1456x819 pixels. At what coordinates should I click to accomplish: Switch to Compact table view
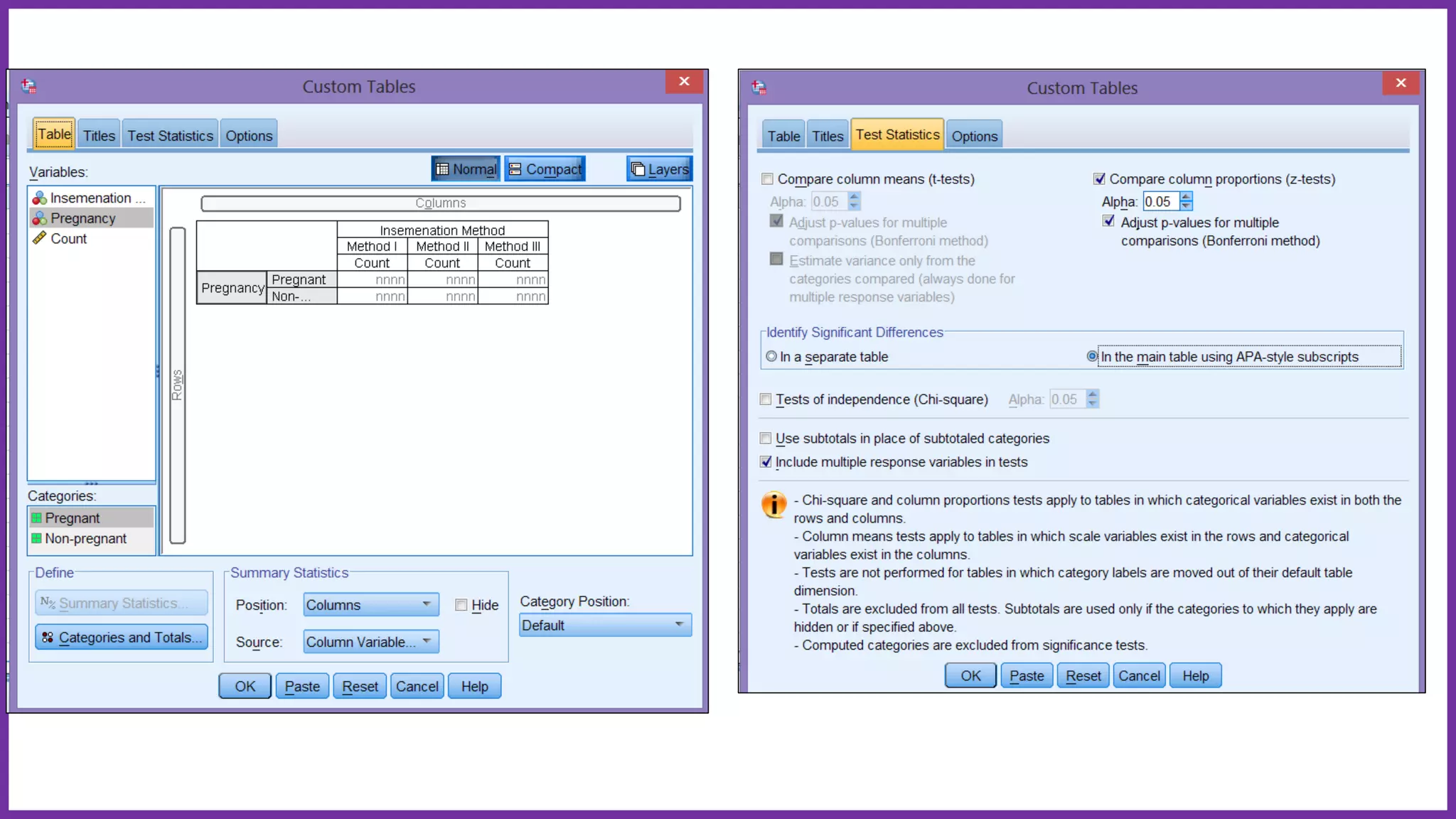(545, 169)
